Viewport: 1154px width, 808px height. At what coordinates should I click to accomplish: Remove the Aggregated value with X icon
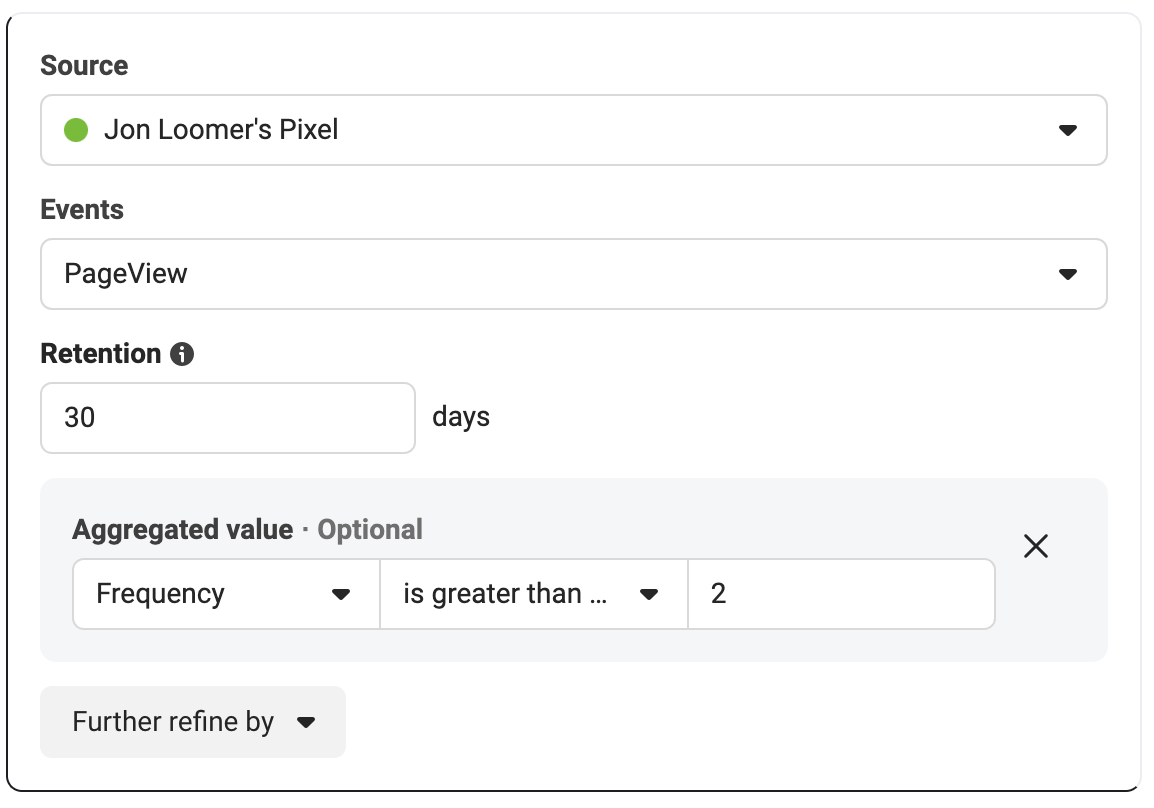(1036, 546)
